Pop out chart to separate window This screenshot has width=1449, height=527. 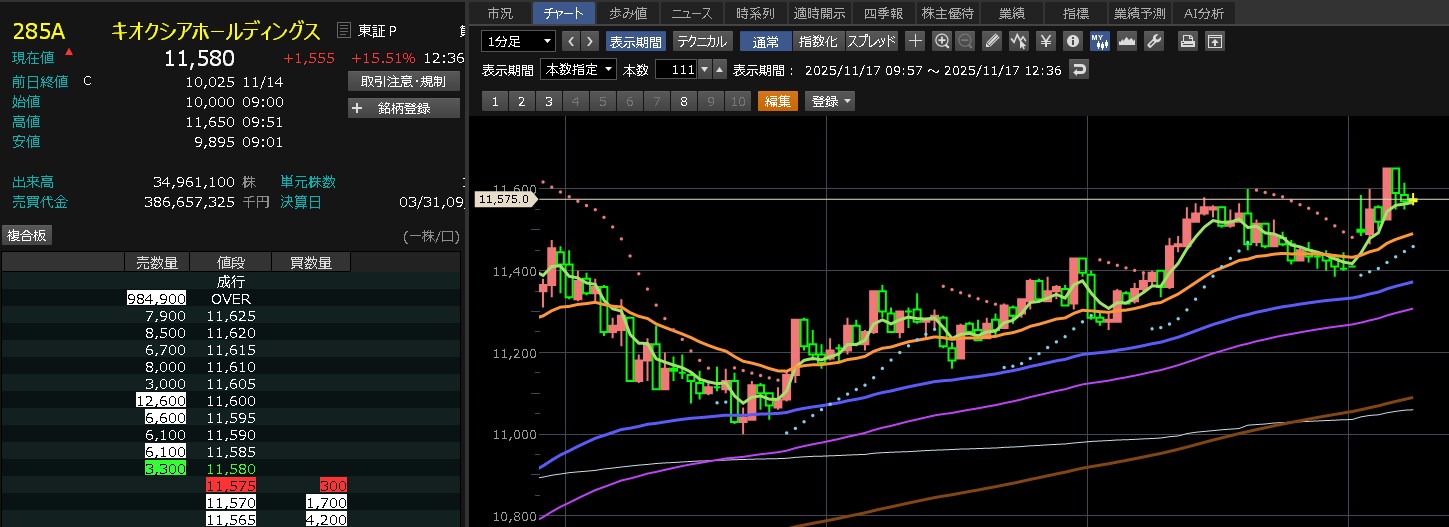point(1214,41)
